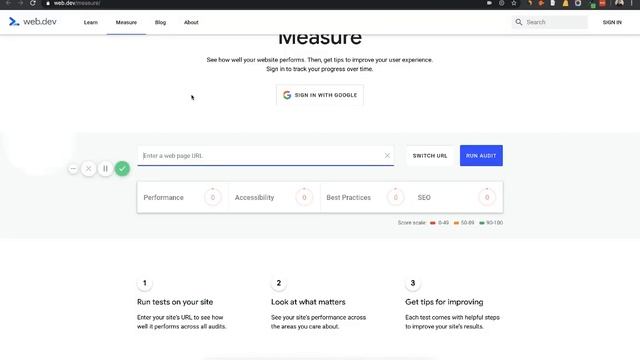Click the Best Practices score gauge
The image size is (640, 360).
click(x=396, y=197)
